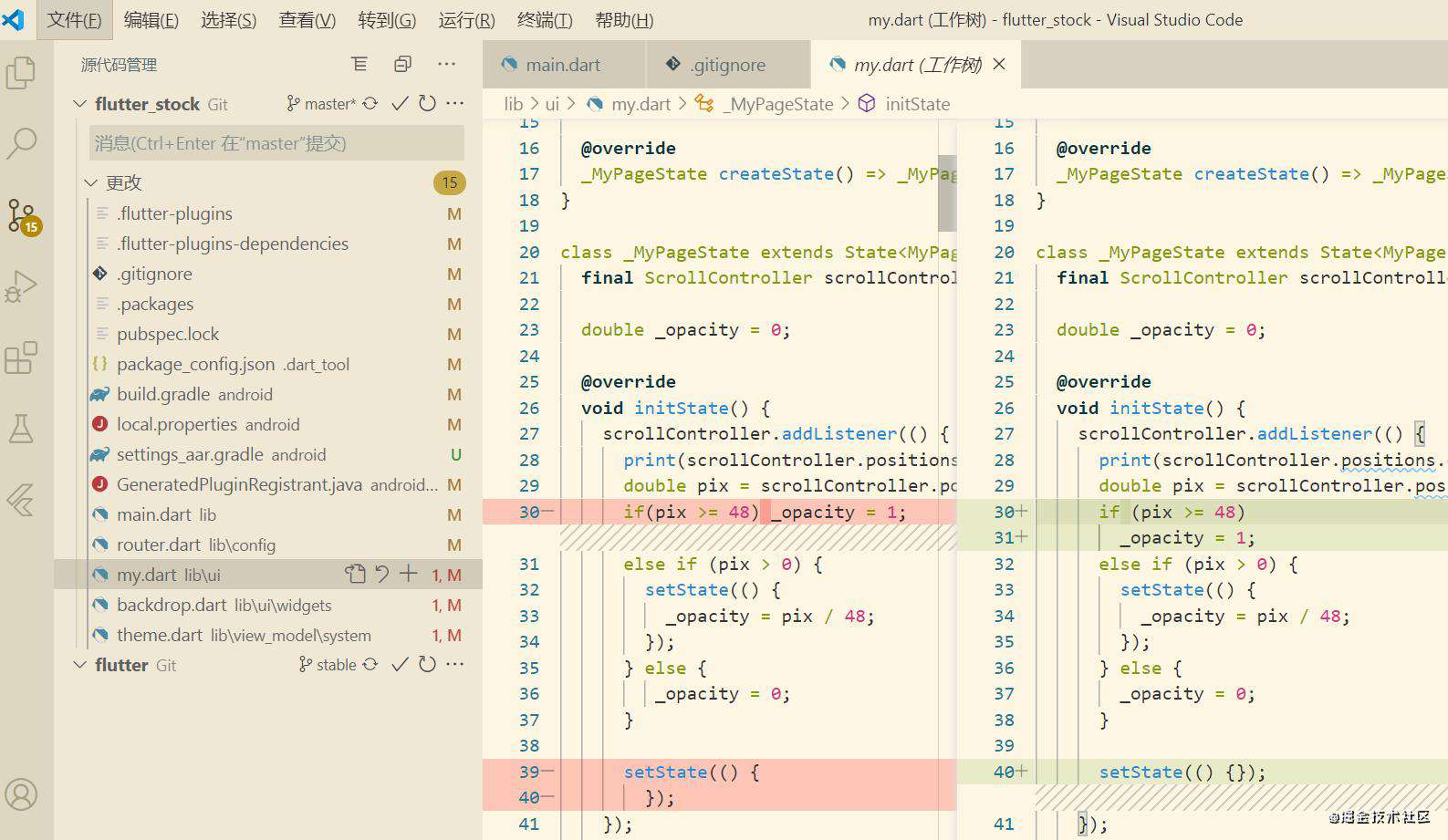This screenshot has height=840, width=1448.
Task: Switch branch from master* in flutter_stock
Action: coord(320,104)
